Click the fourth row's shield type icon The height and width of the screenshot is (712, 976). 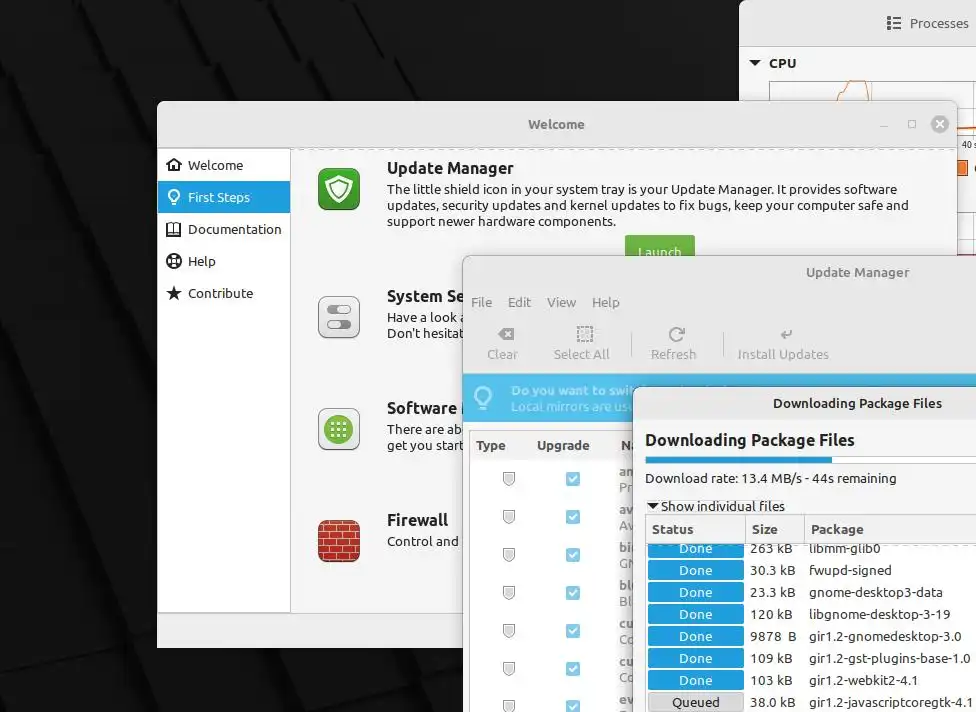coord(509,593)
